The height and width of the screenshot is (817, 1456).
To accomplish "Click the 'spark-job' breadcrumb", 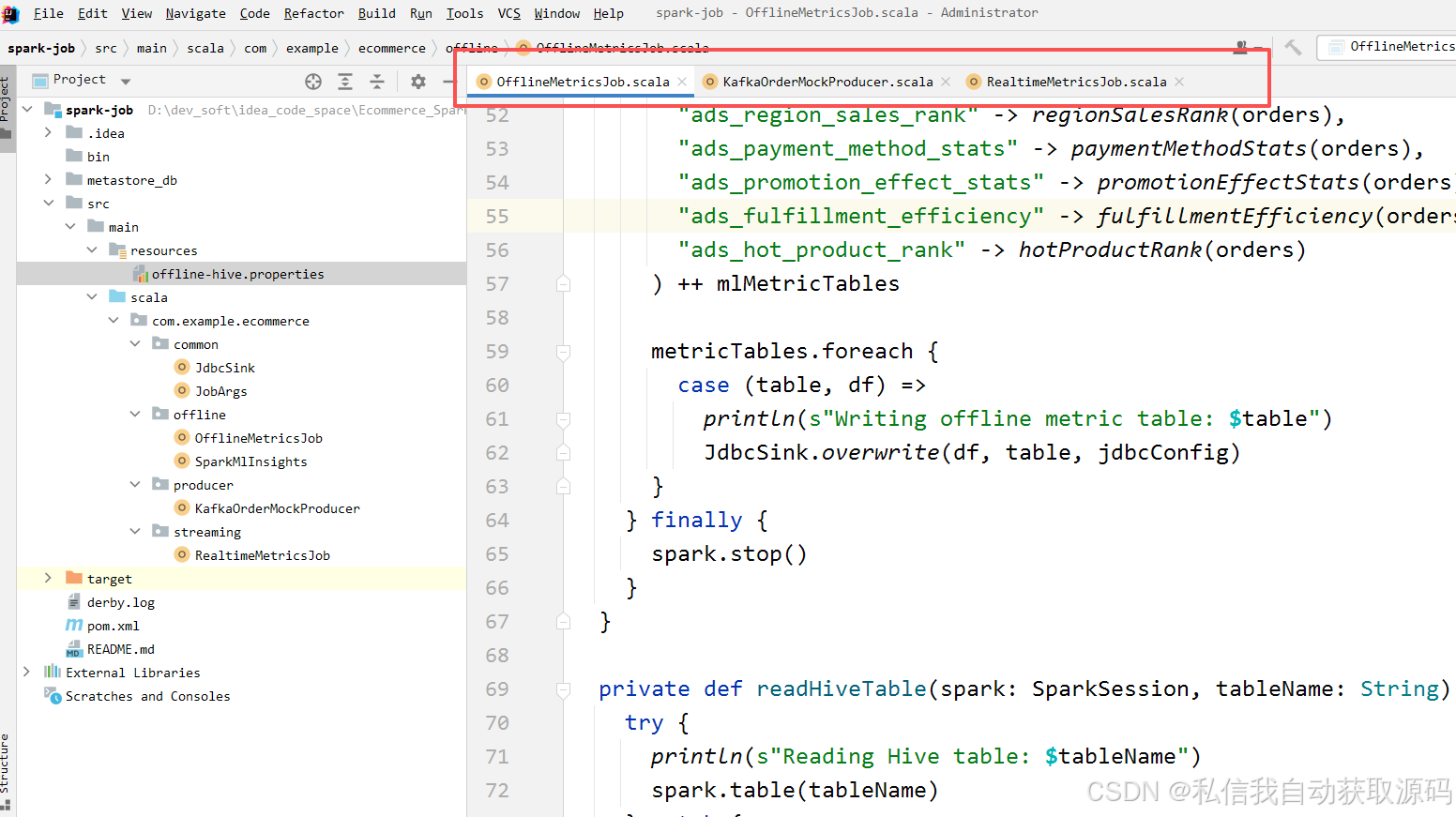I will pyautogui.click(x=41, y=48).
